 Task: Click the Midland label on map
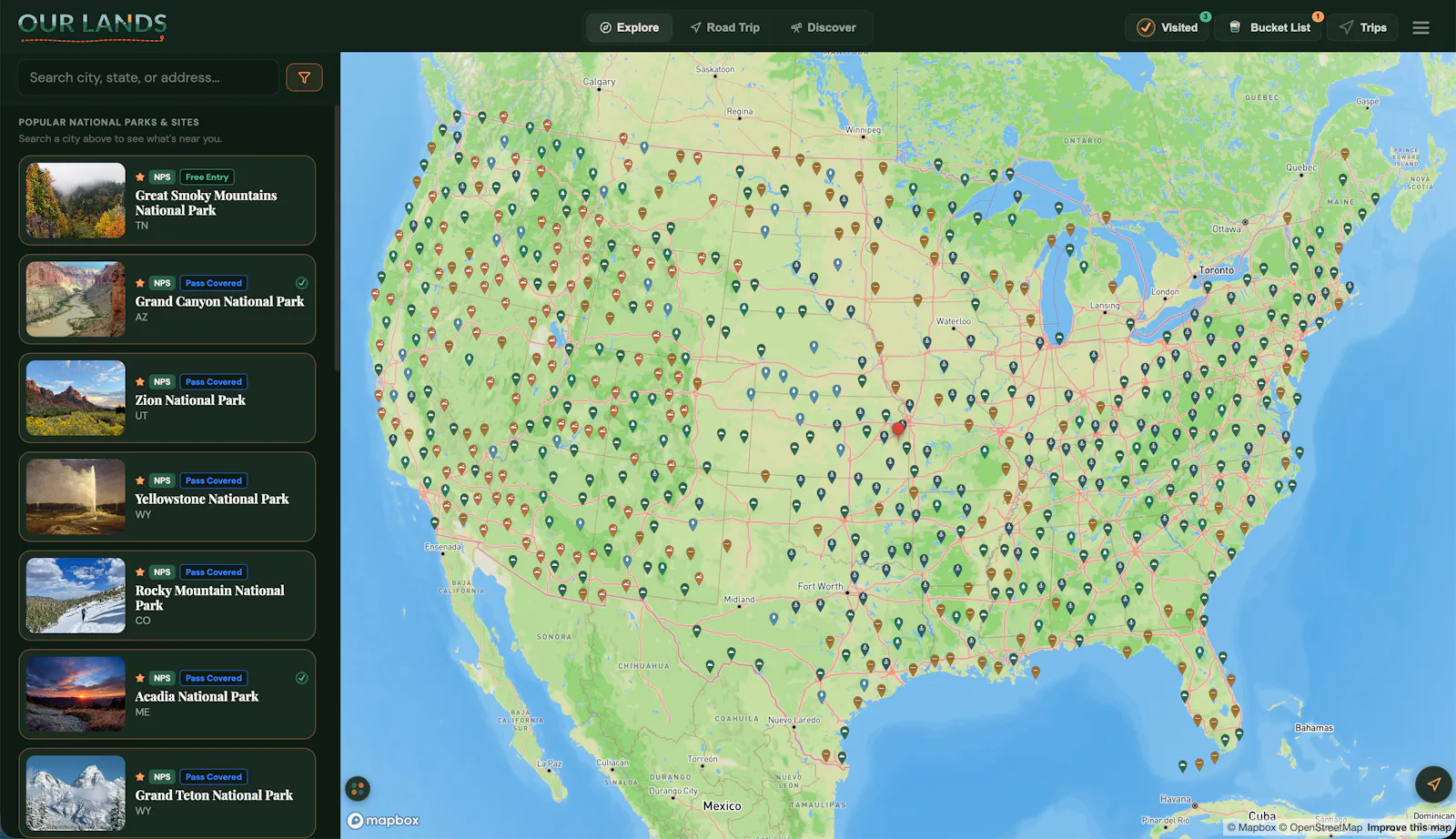[x=739, y=600]
